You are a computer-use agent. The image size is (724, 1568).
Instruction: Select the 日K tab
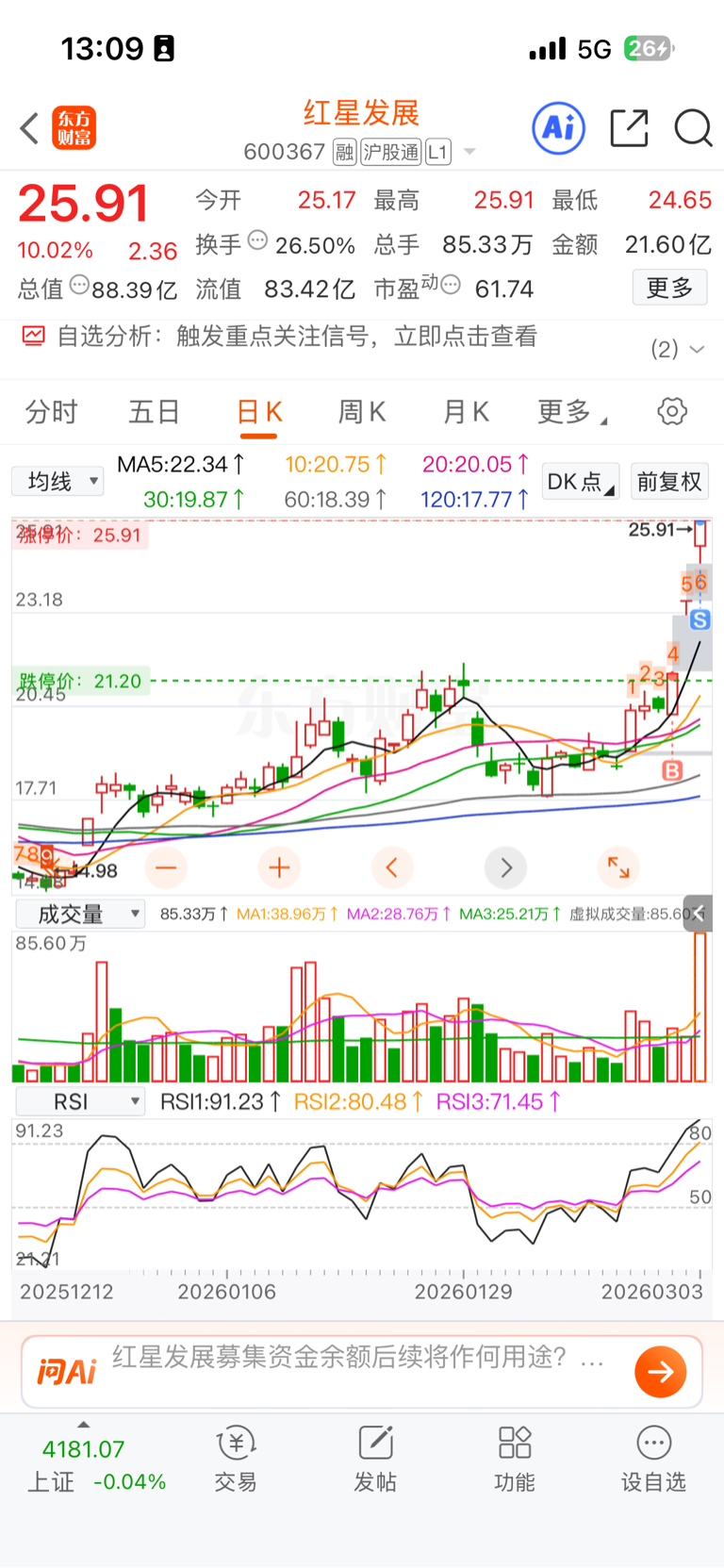tap(259, 412)
